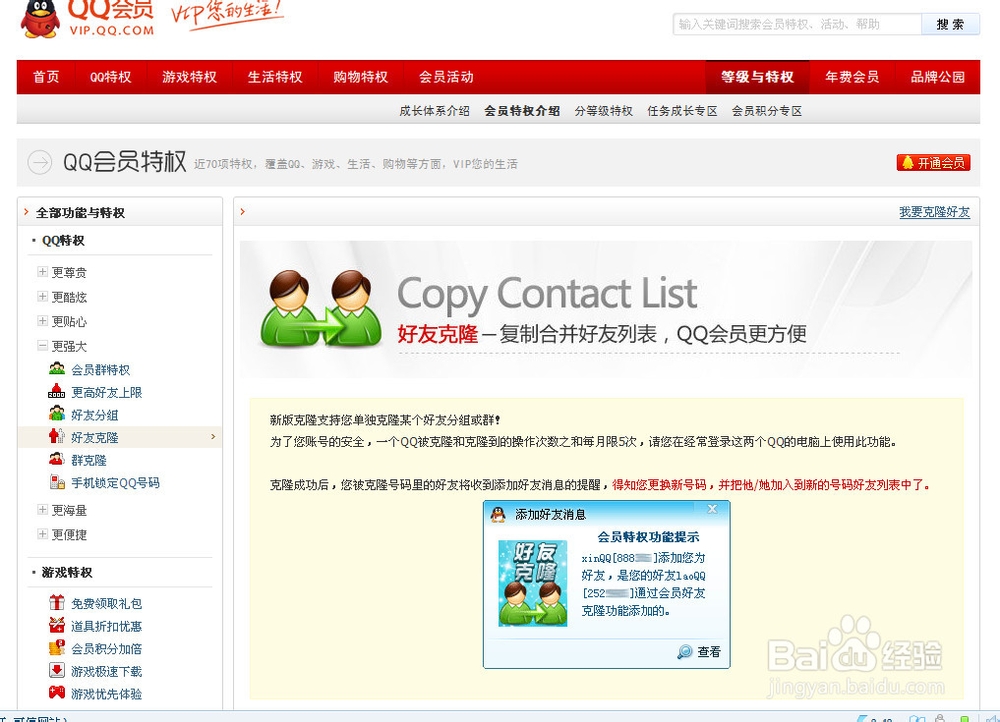The width and height of the screenshot is (1000, 722).
Task: Open the 手机锁定QQ号码 link
Action: pyautogui.click(x=115, y=483)
